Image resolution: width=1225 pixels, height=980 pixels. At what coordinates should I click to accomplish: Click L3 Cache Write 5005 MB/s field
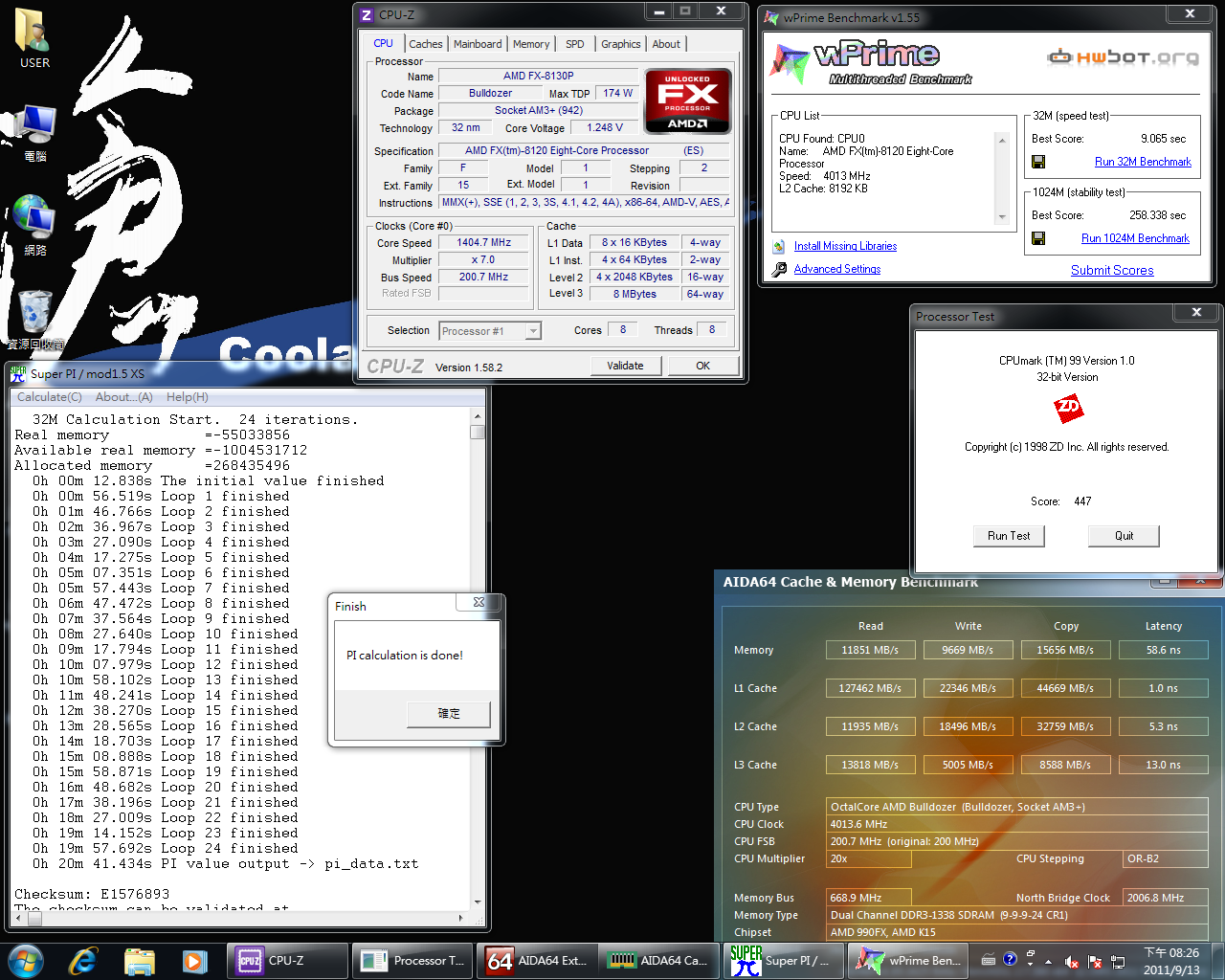point(968,765)
